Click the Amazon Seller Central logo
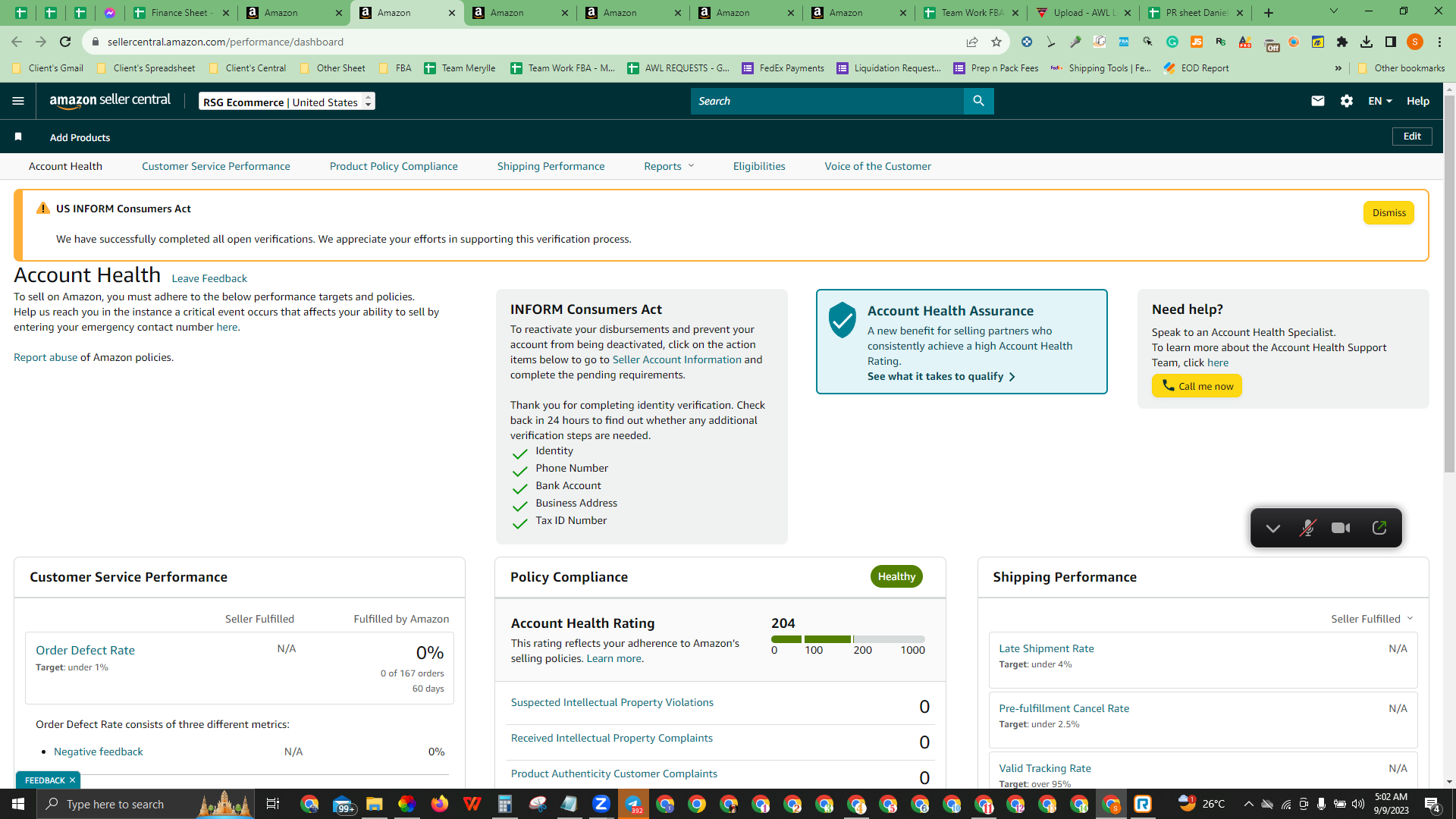The image size is (1456, 819). (x=110, y=101)
